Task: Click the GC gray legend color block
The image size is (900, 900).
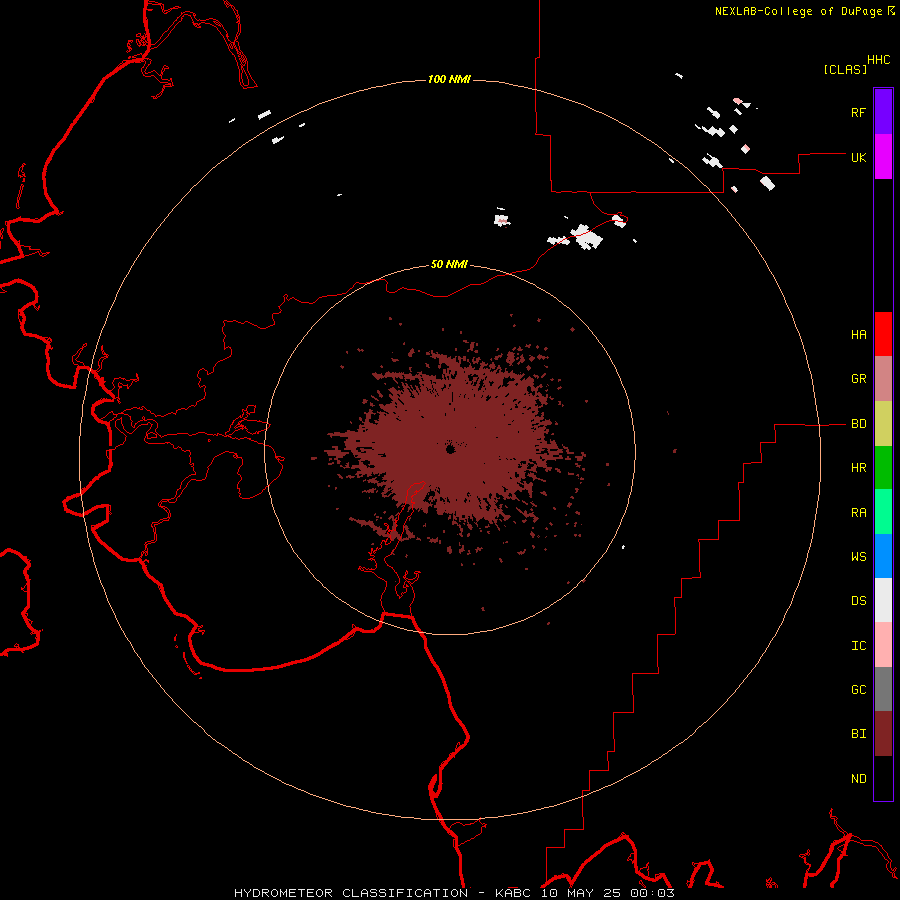Action: [x=883, y=689]
